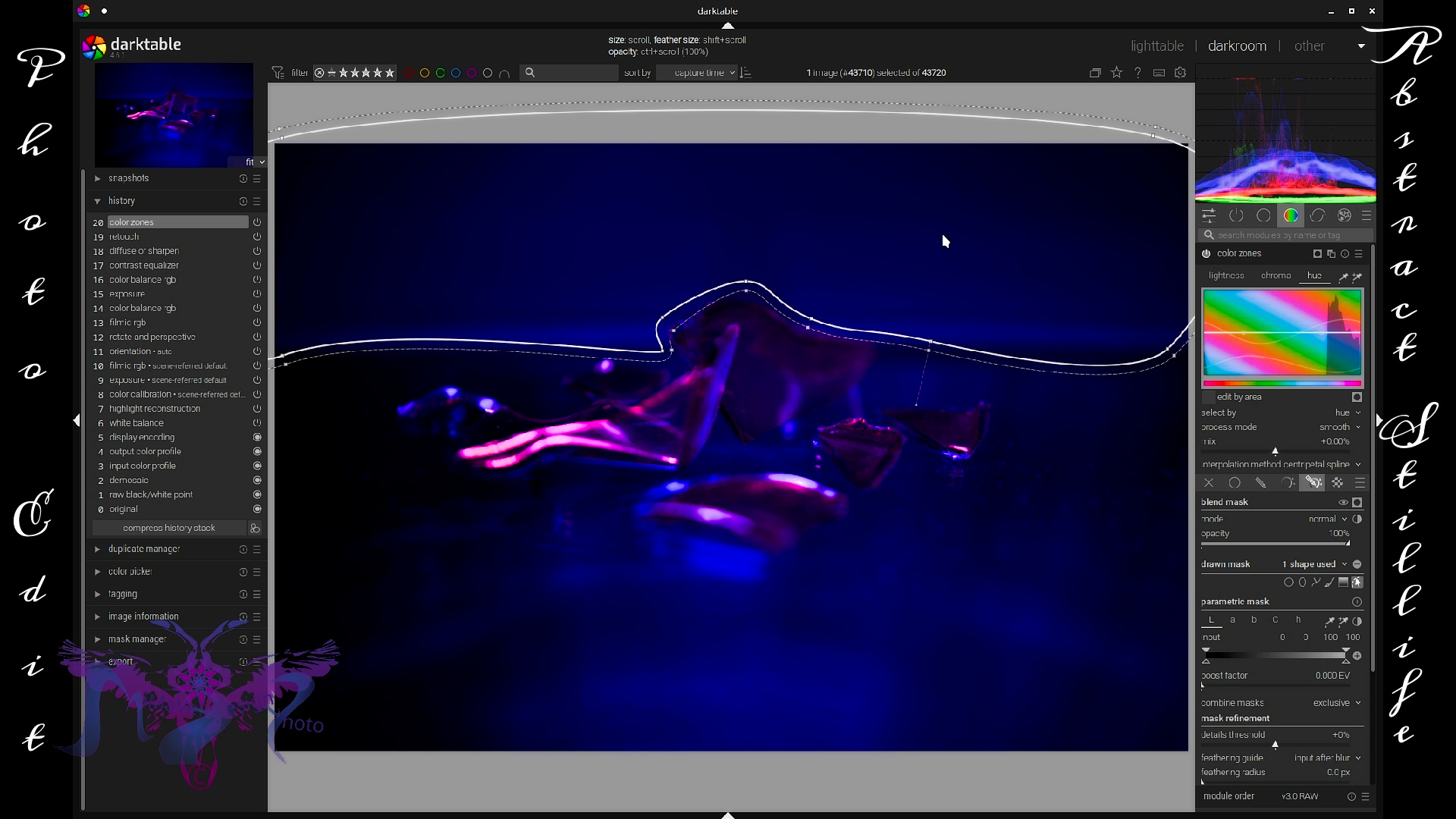Switch to the lightness tab in color zones
This screenshot has width=1456, height=819.
tap(1226, 276)
